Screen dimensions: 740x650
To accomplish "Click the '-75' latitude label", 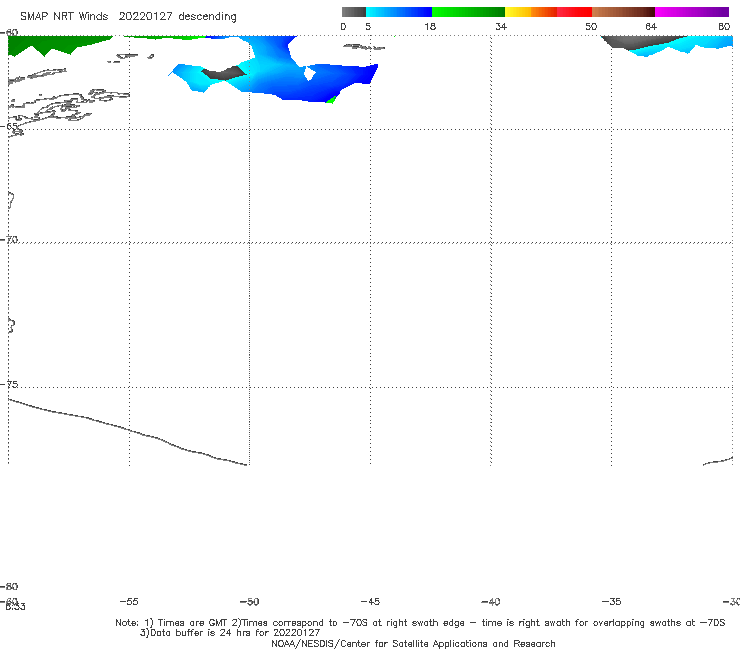I will (x=9, y=384).
